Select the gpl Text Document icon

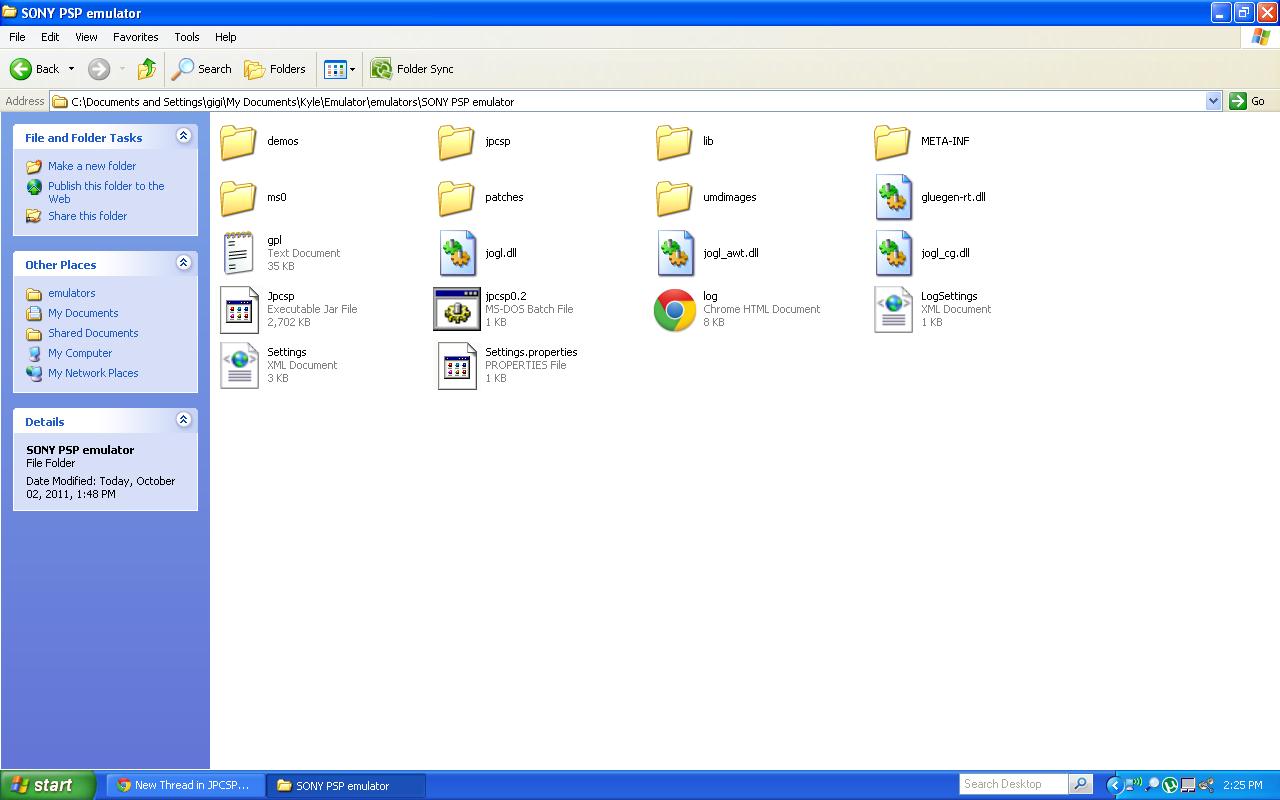click(239, 253)
